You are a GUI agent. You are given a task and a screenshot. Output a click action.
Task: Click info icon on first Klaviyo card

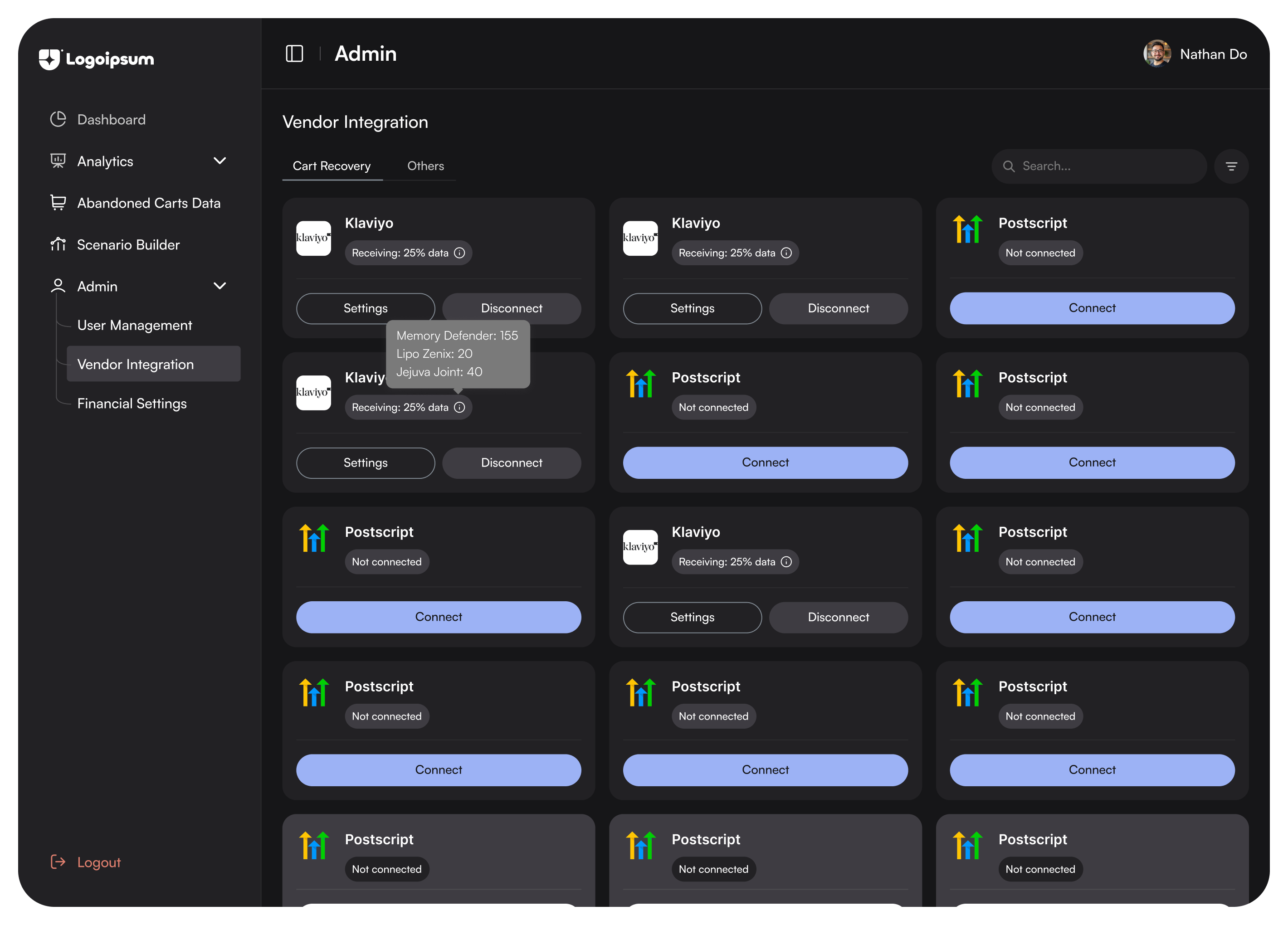(x=459, y=253)
